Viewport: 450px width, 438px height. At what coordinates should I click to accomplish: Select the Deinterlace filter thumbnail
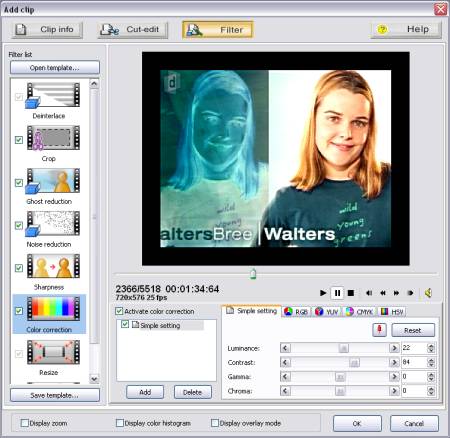click(x=53, y=95)
